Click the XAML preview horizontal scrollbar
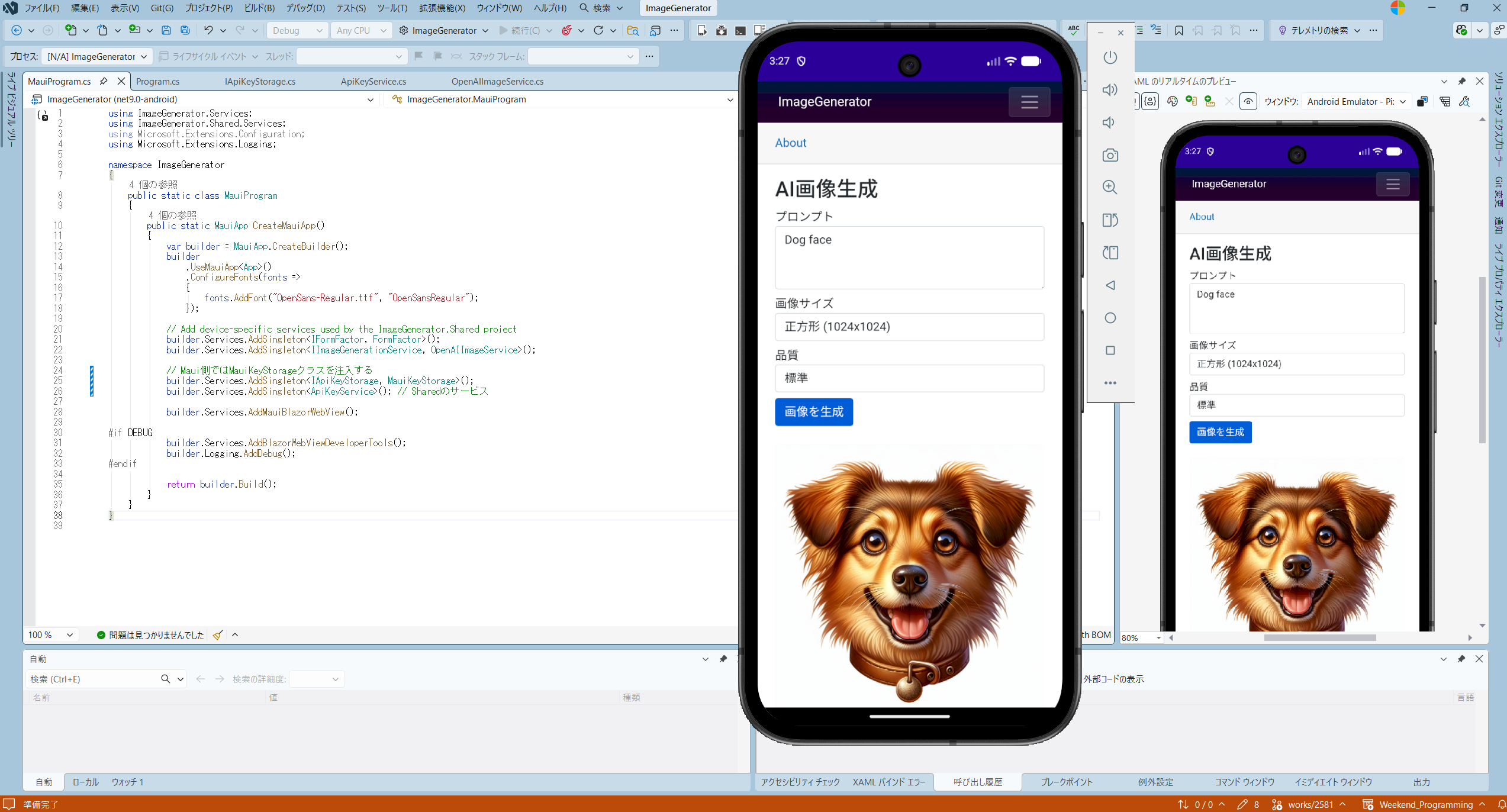 click(x=1319, y=637)
